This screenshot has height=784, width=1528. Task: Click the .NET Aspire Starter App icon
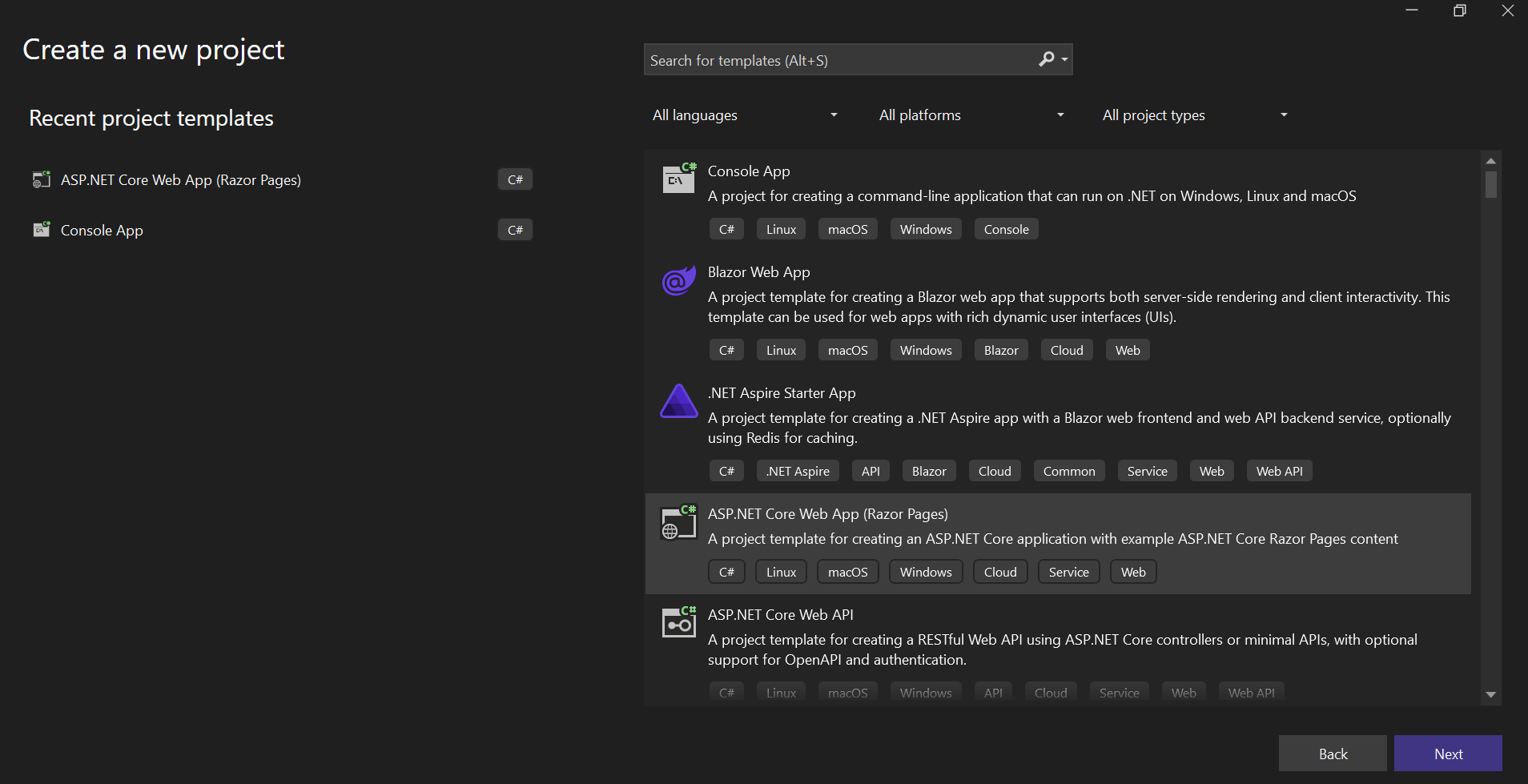678,401
